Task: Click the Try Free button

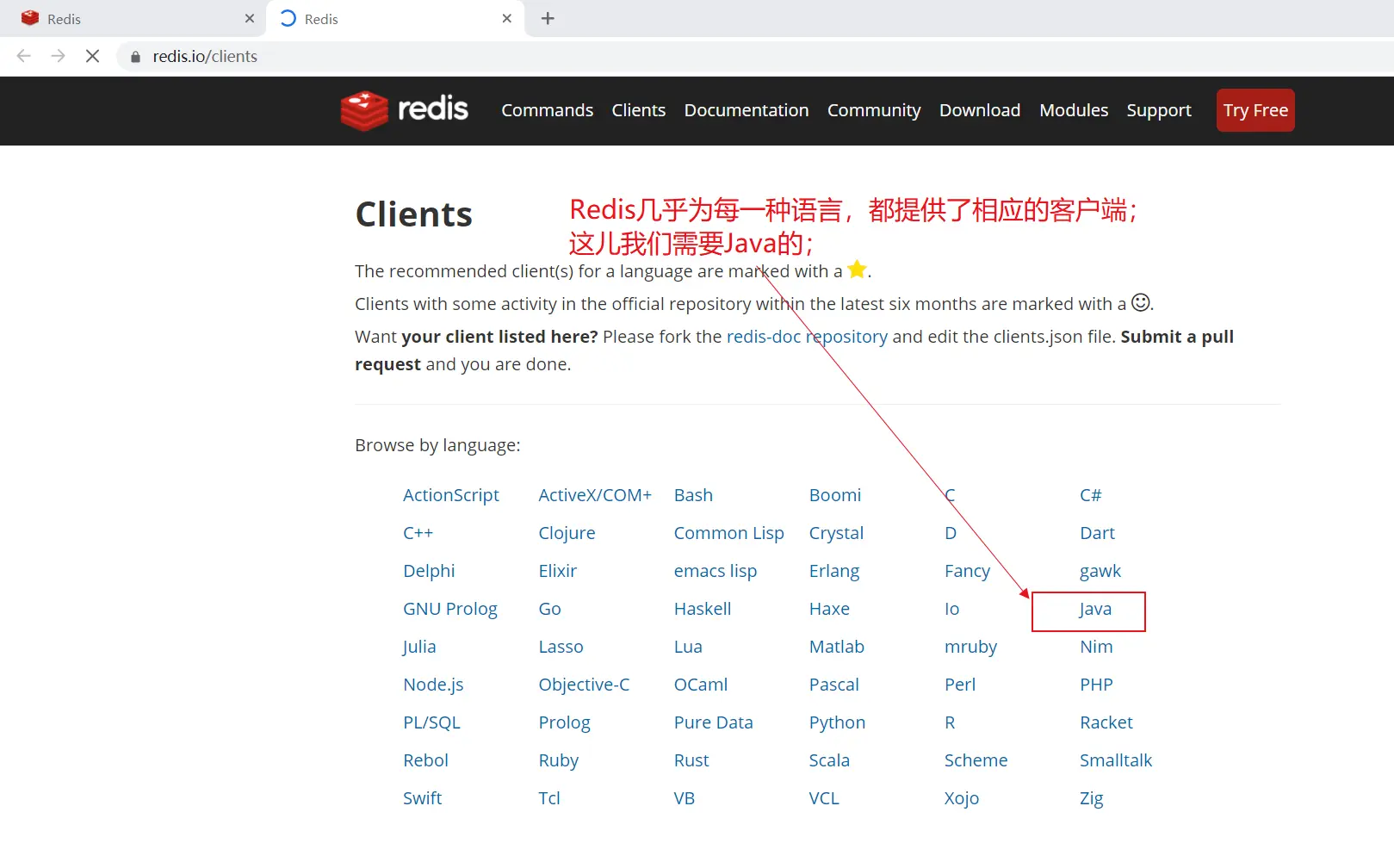Action: point(1255,110)
